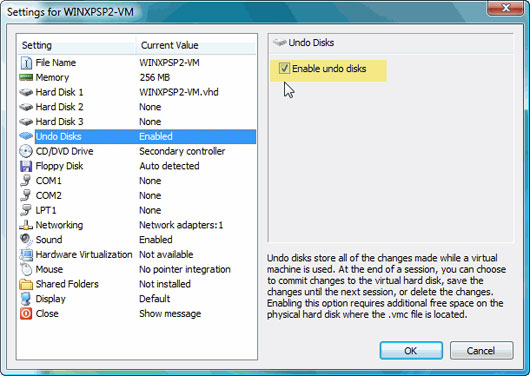This screenshot has height=376, width=530.
Task: Select the Close setting label
Action: click(x=47, y=314)
